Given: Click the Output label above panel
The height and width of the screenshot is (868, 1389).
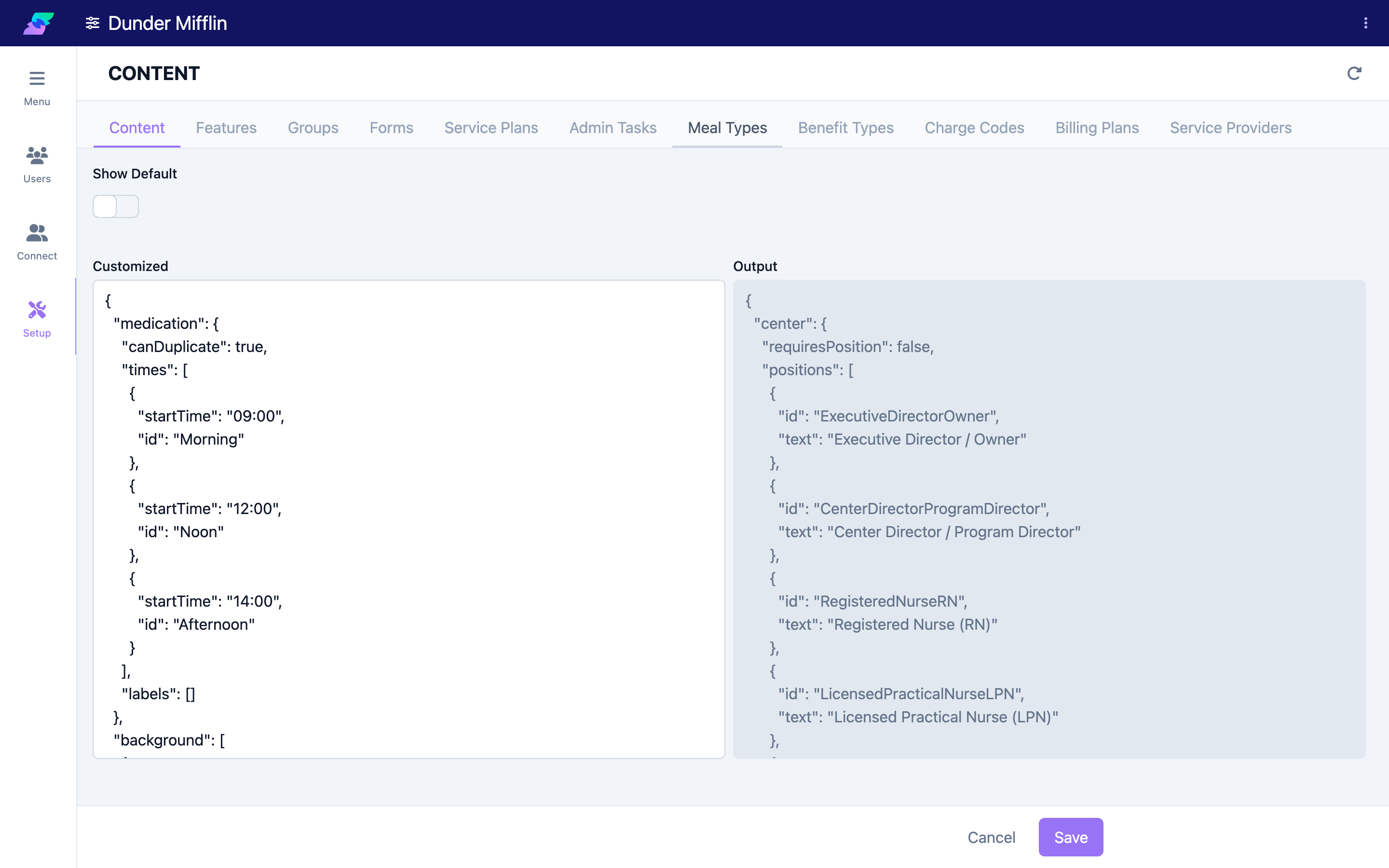Looking at the screenshot, I should click(x=755, y=266).
